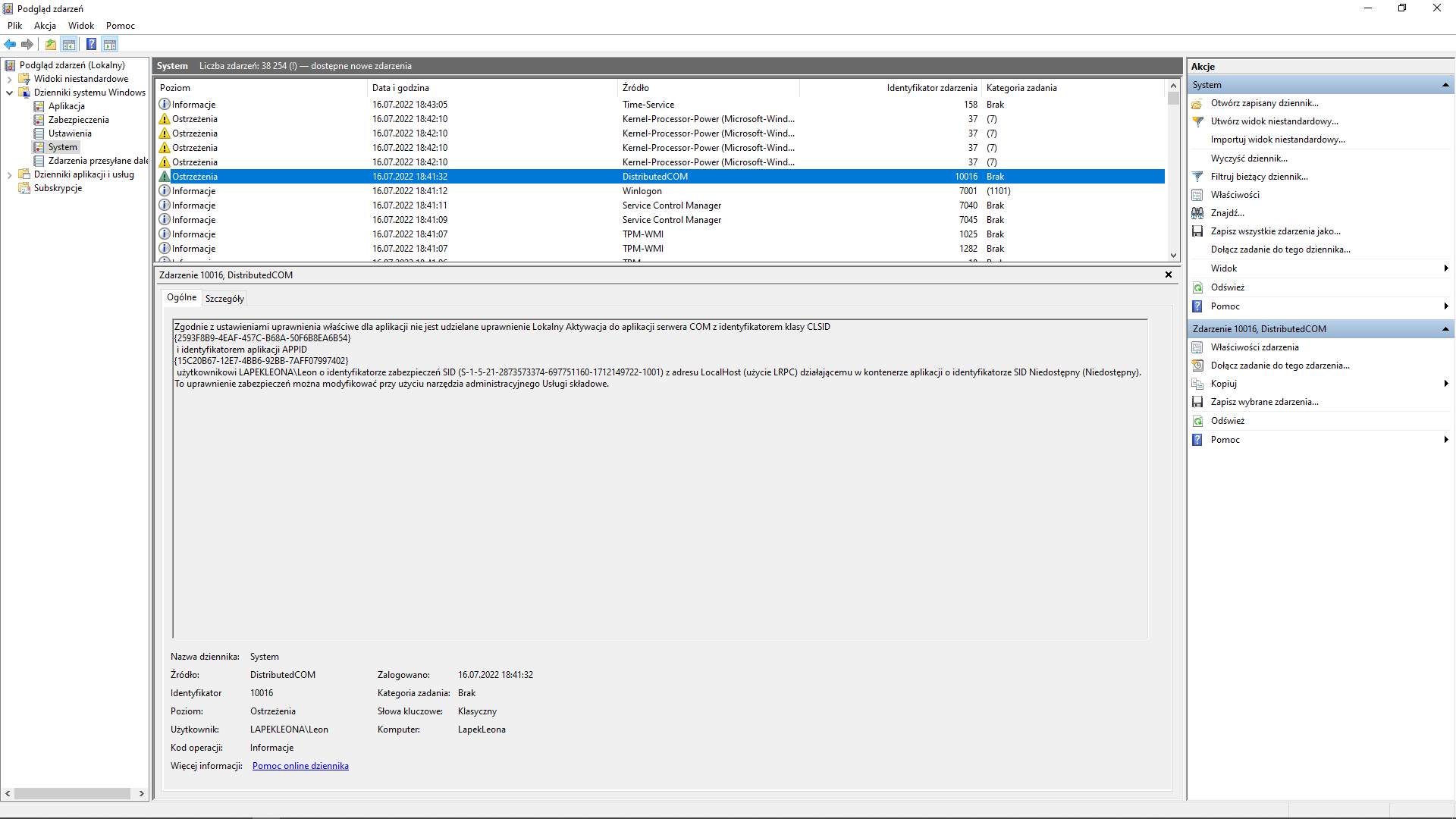The width and height of the screenshot is (1456, 819).
Task: Collapse the Dzienniki systemu Windows node
Action: point(9,93)
